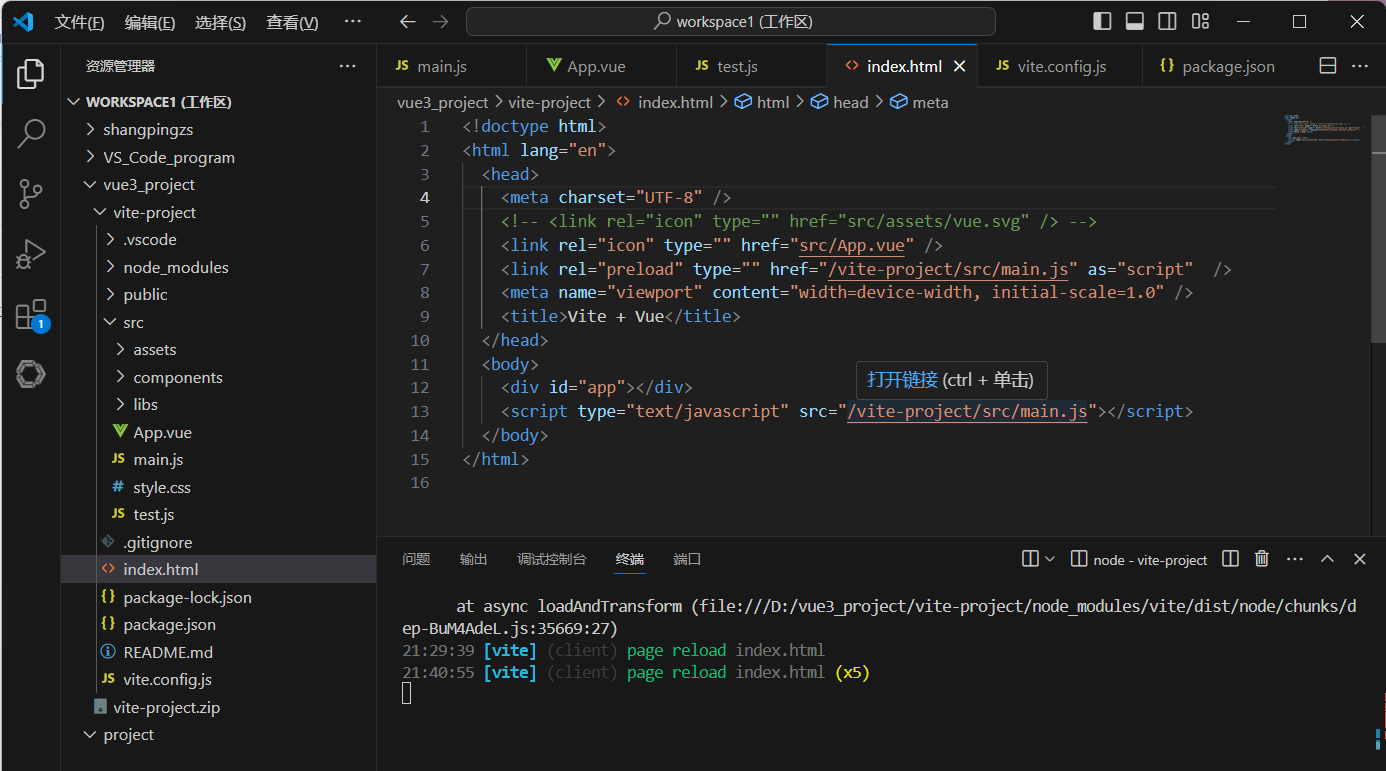Switch to the test.js editor tab
Viewport: 1386px width, 771px height.
pyautogui.click(x=752, y=66)
